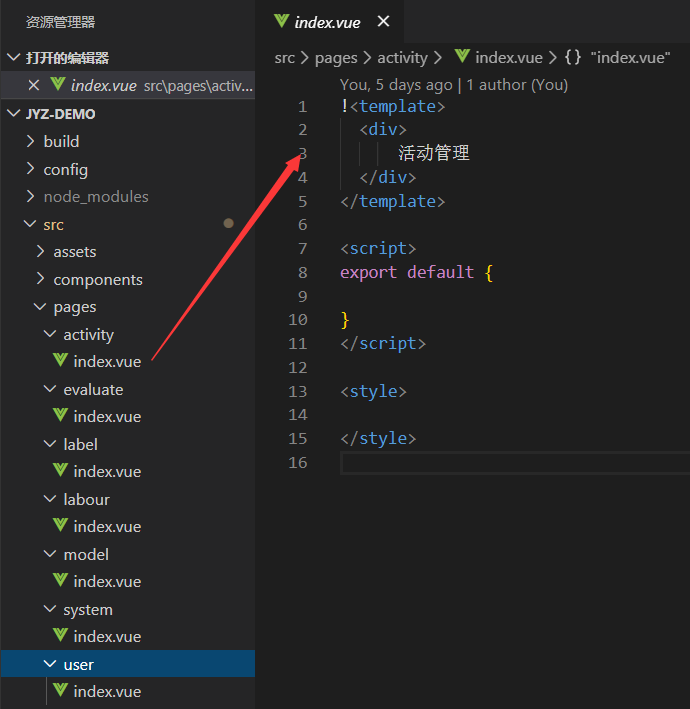Screen dimensions: 690x709
Task: Expand the config folder
Action: pos(30,169)
